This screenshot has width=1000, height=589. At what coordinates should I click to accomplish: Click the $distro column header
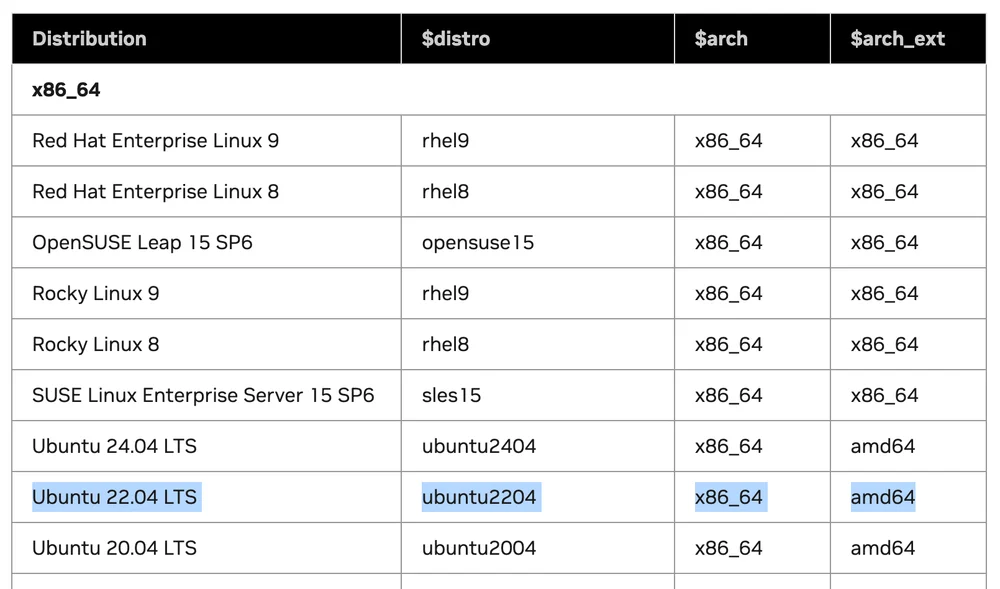456,39
